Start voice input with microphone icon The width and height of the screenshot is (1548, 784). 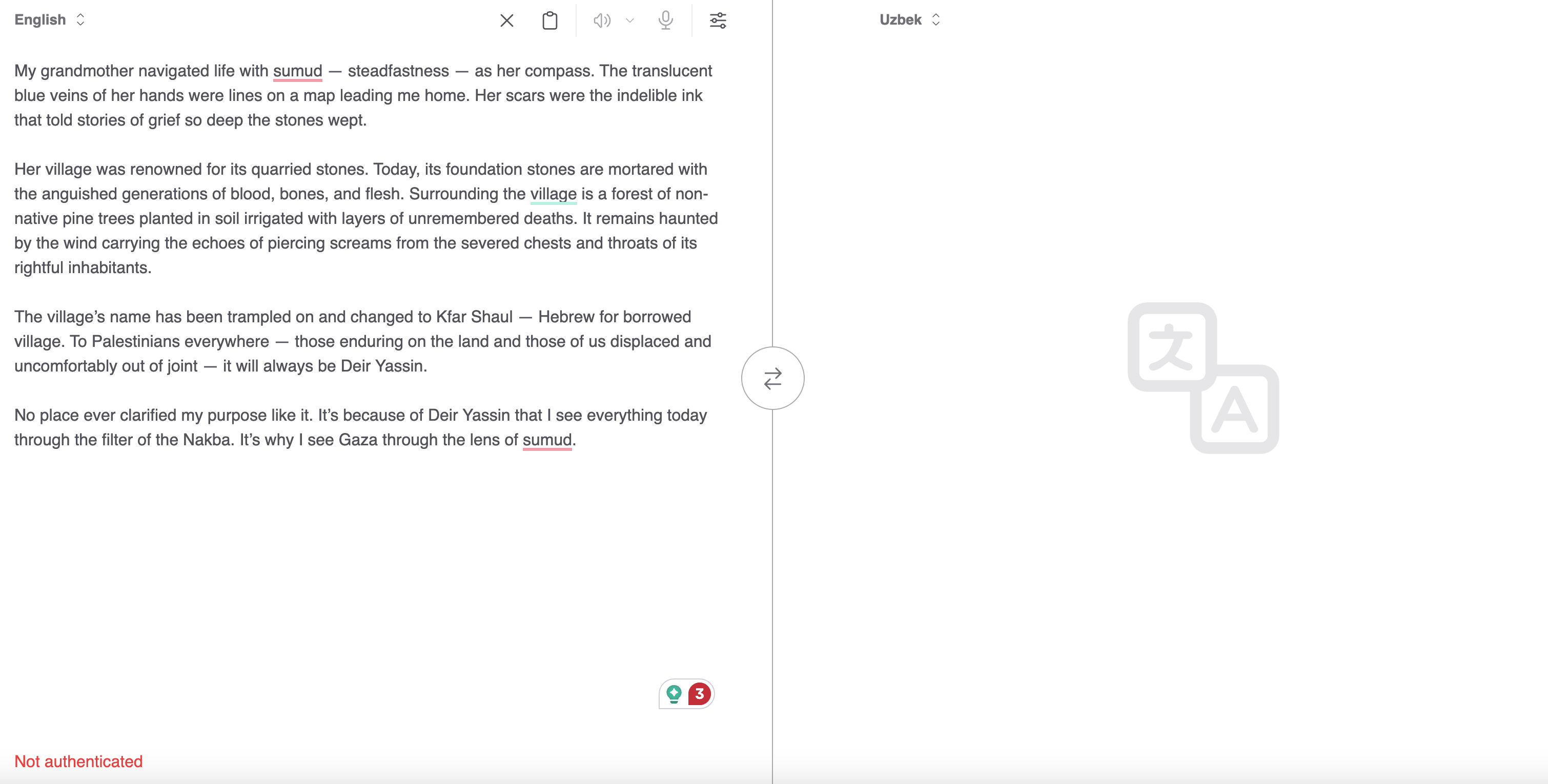tap(665, 20)
